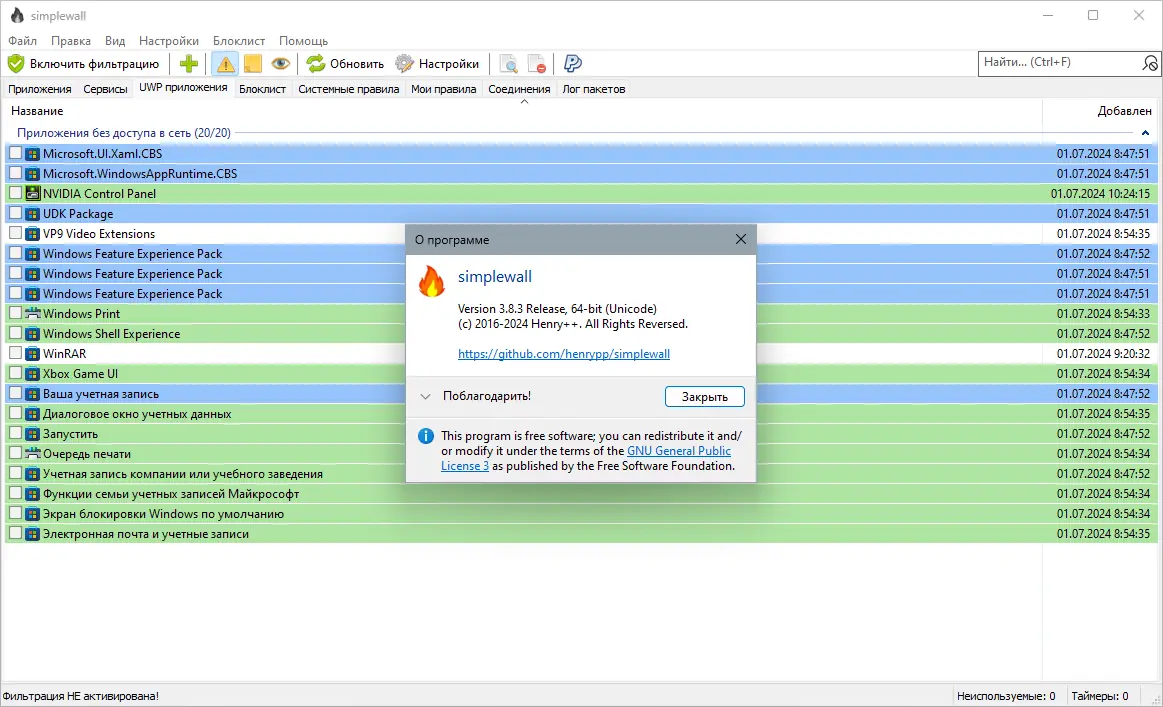Tick the Xbox Game UI checkbox
This screenshot has height=707, width=1163.
point(16,373)
